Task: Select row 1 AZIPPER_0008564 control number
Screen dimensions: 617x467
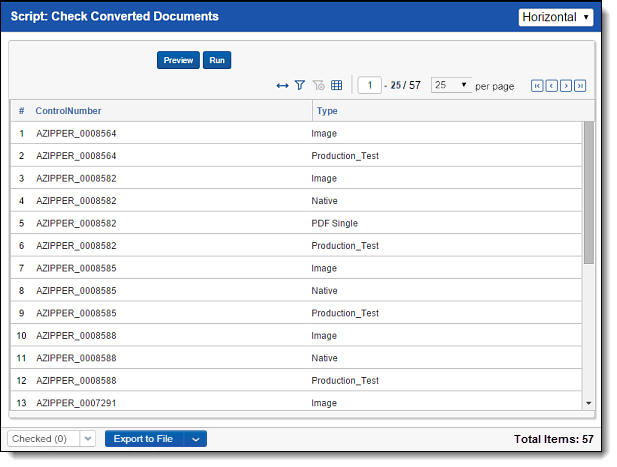Action: coord(76,133)
